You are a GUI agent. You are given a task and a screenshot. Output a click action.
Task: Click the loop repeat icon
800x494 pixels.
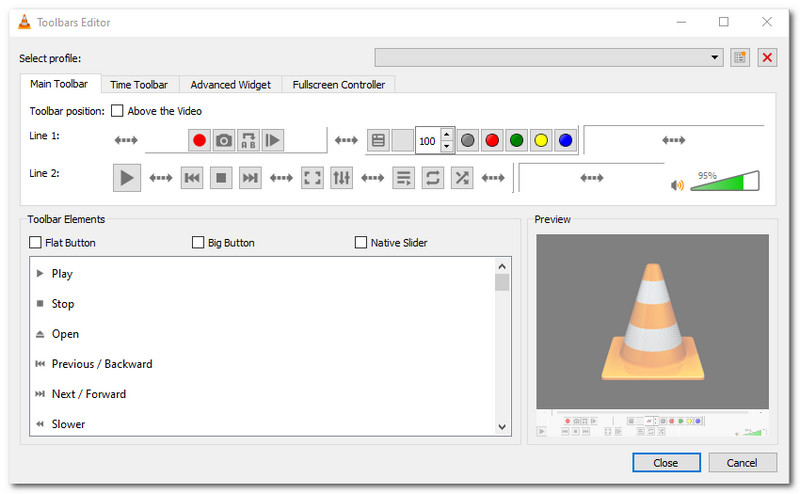[x=433, y=178]
